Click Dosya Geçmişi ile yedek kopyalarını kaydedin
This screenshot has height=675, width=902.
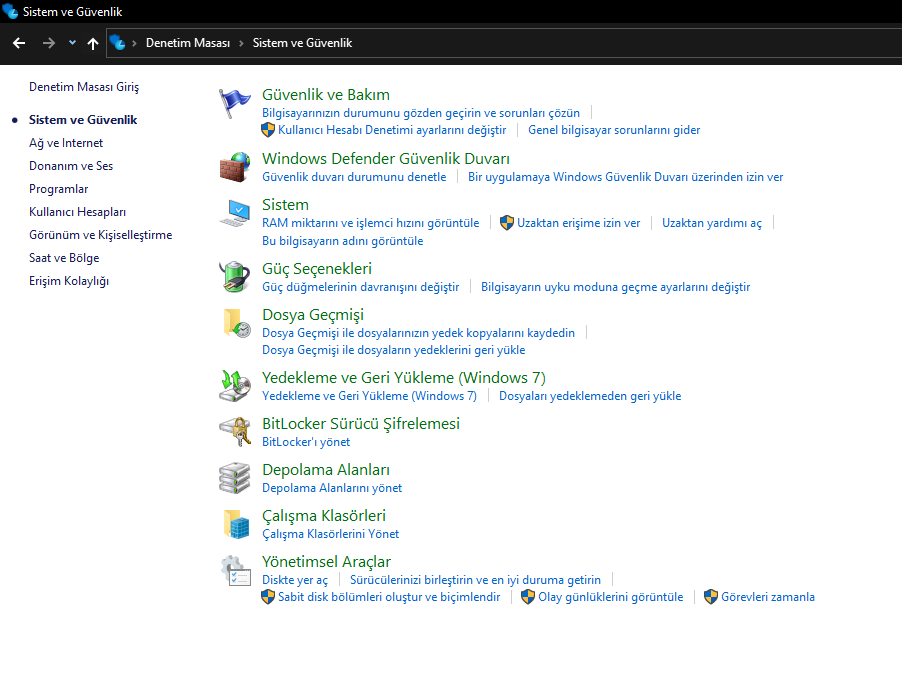click(418, 333)
